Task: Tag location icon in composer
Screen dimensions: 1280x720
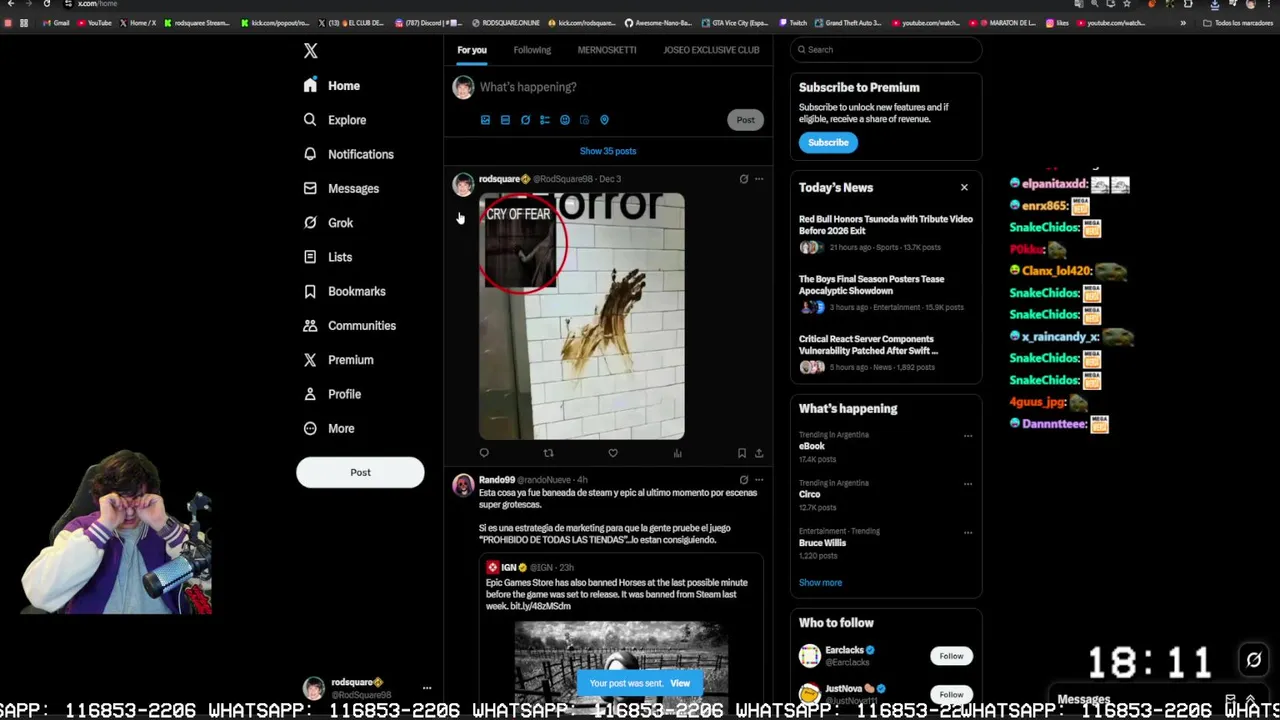Action: [x=604, y=120]
